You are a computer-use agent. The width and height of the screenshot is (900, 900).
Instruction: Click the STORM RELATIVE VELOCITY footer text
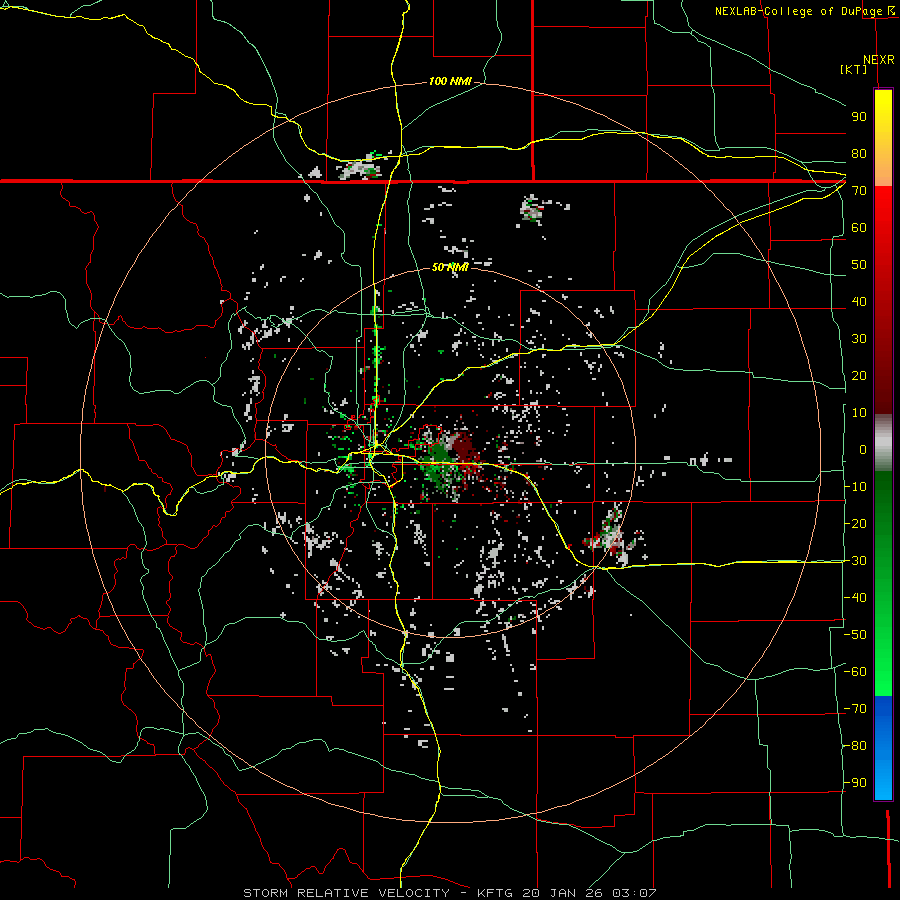pyautogui.click(x=346, y=893)
